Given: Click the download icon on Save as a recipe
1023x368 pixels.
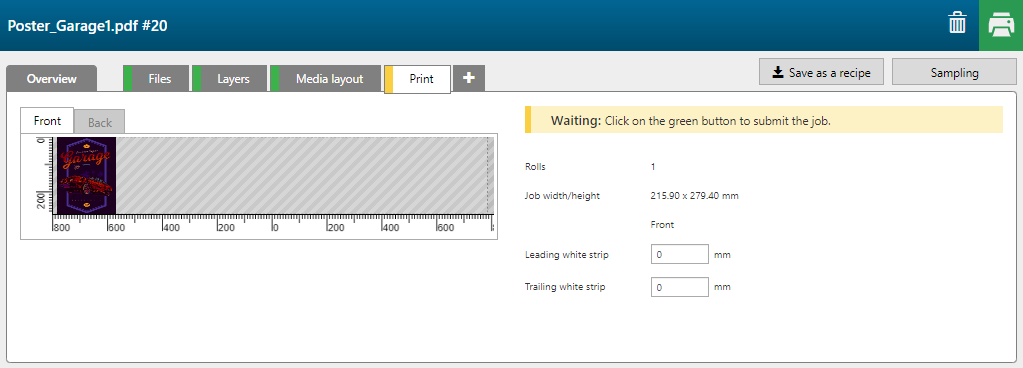Looking at the screenshot, I should click(778, 72).
